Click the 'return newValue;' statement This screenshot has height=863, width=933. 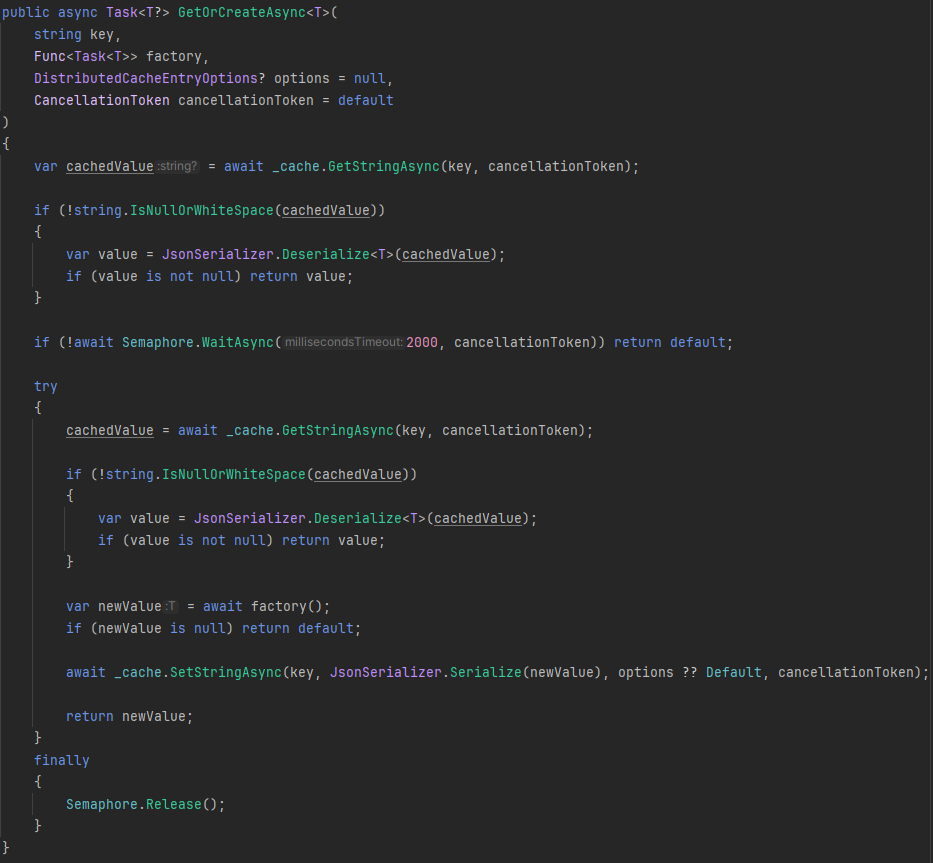[x=129, y=717]
